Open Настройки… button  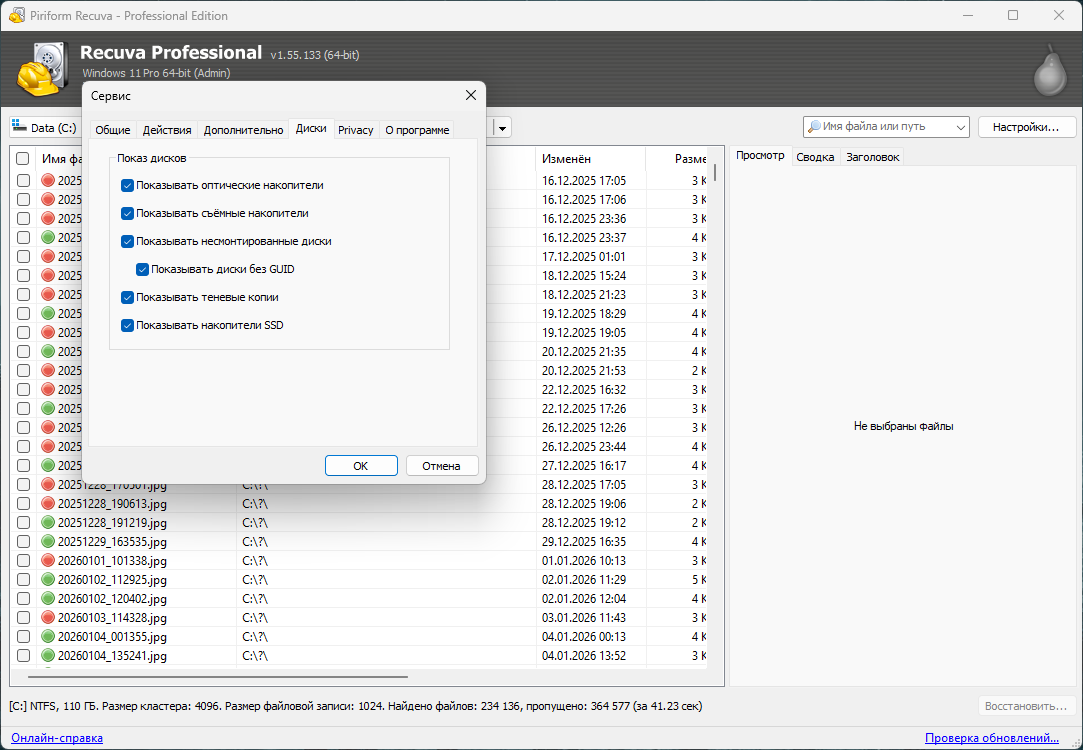pyautogui.click(x=1026, y=127)
